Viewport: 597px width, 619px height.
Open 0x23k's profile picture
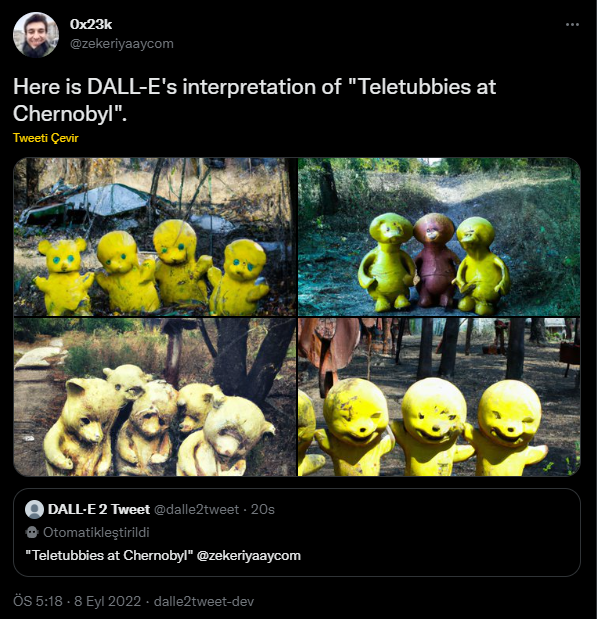tap(36, 35)
